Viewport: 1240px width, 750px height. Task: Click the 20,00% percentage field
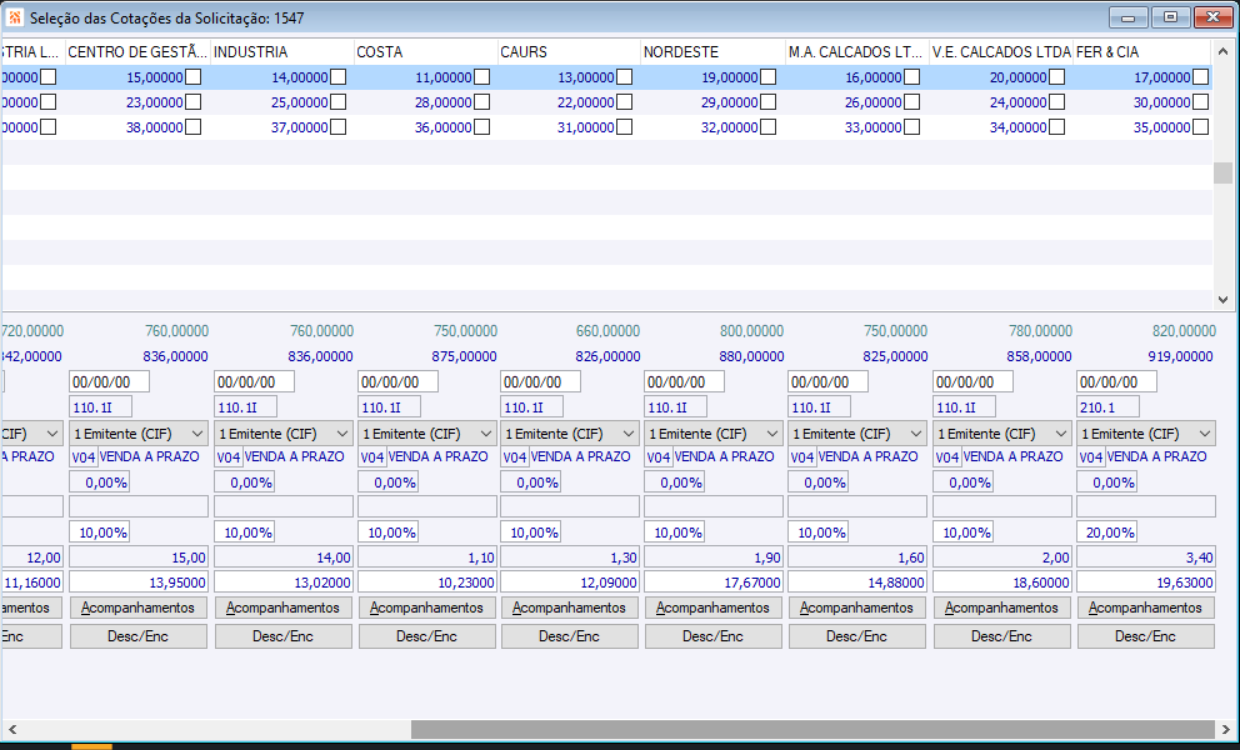(1107, 532)
